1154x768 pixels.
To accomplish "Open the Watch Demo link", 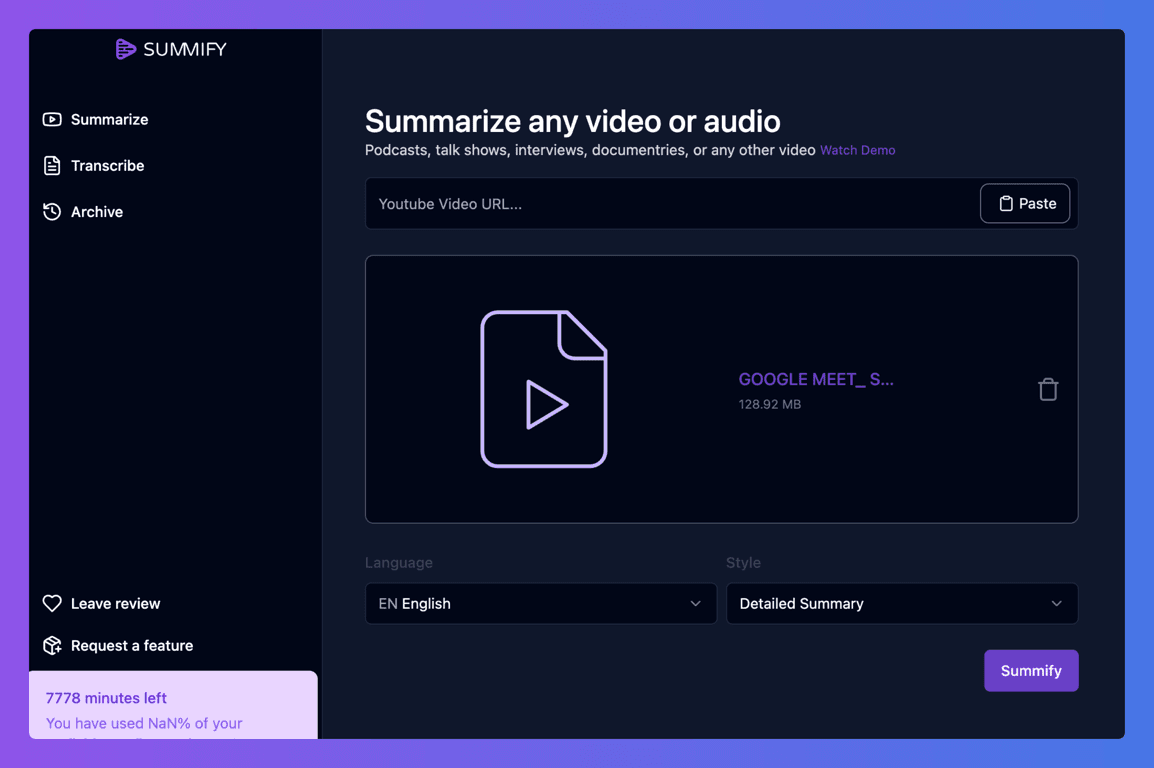I will point(857,150).
